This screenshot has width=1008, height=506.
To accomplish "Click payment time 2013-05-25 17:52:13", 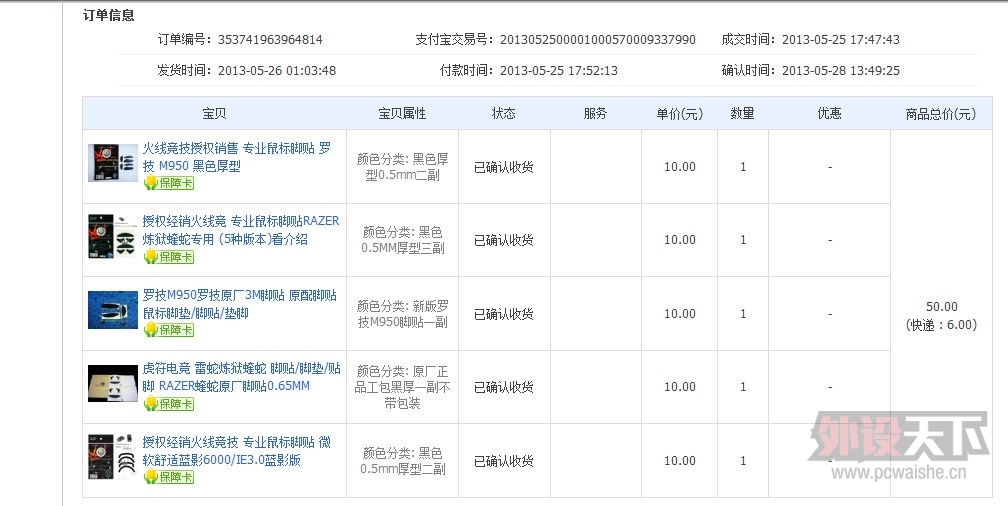I will (x=559, y=71).
